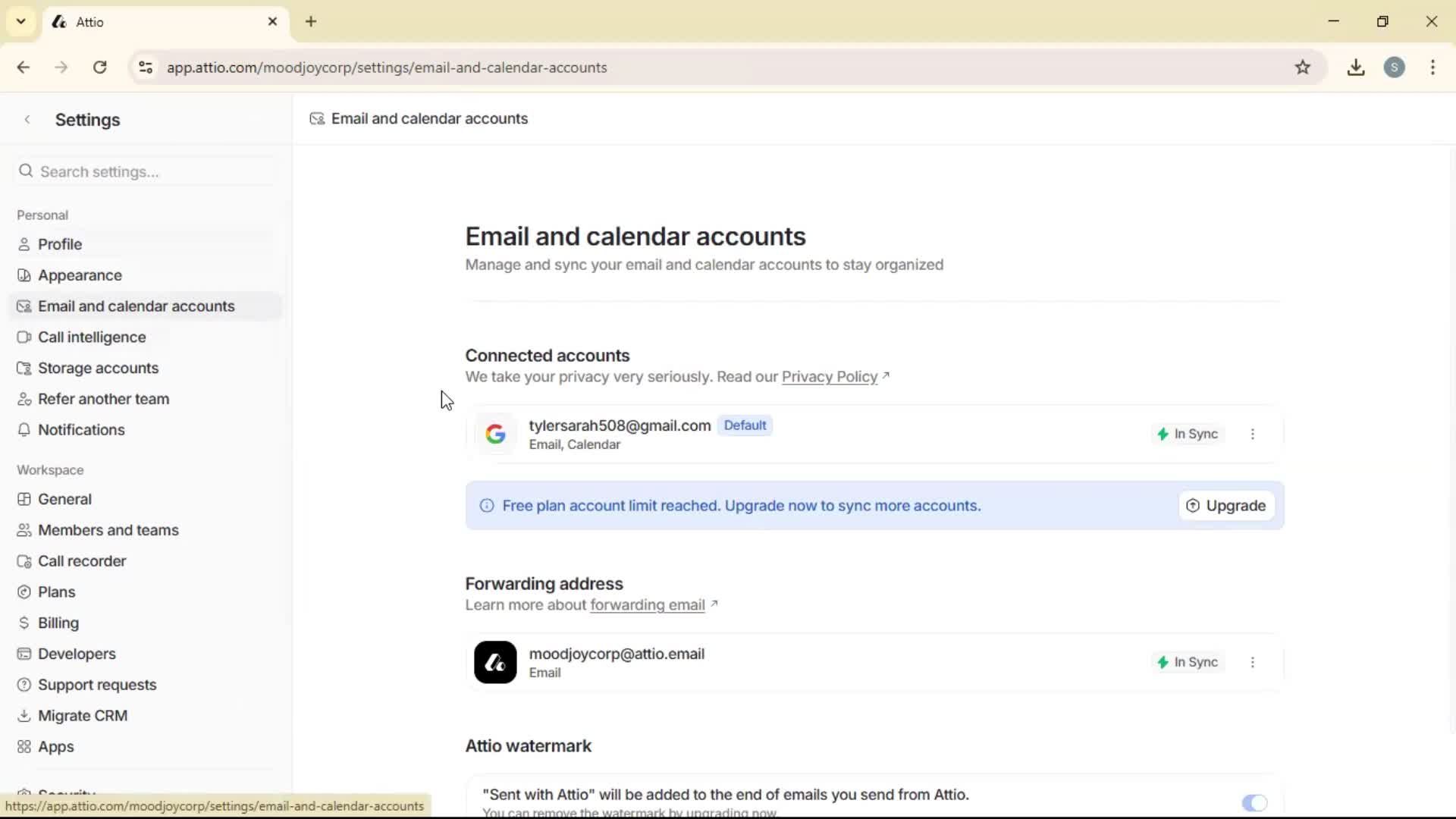The width and height of the screenshot is (1456, 819).
Task: Click In Sync status for Gmail account
Action: click(1188, 435)
